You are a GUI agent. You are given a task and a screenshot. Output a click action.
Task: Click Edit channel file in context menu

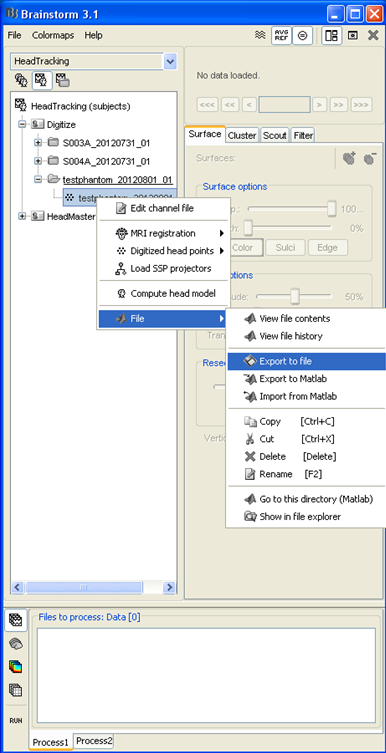pos(163,208)
